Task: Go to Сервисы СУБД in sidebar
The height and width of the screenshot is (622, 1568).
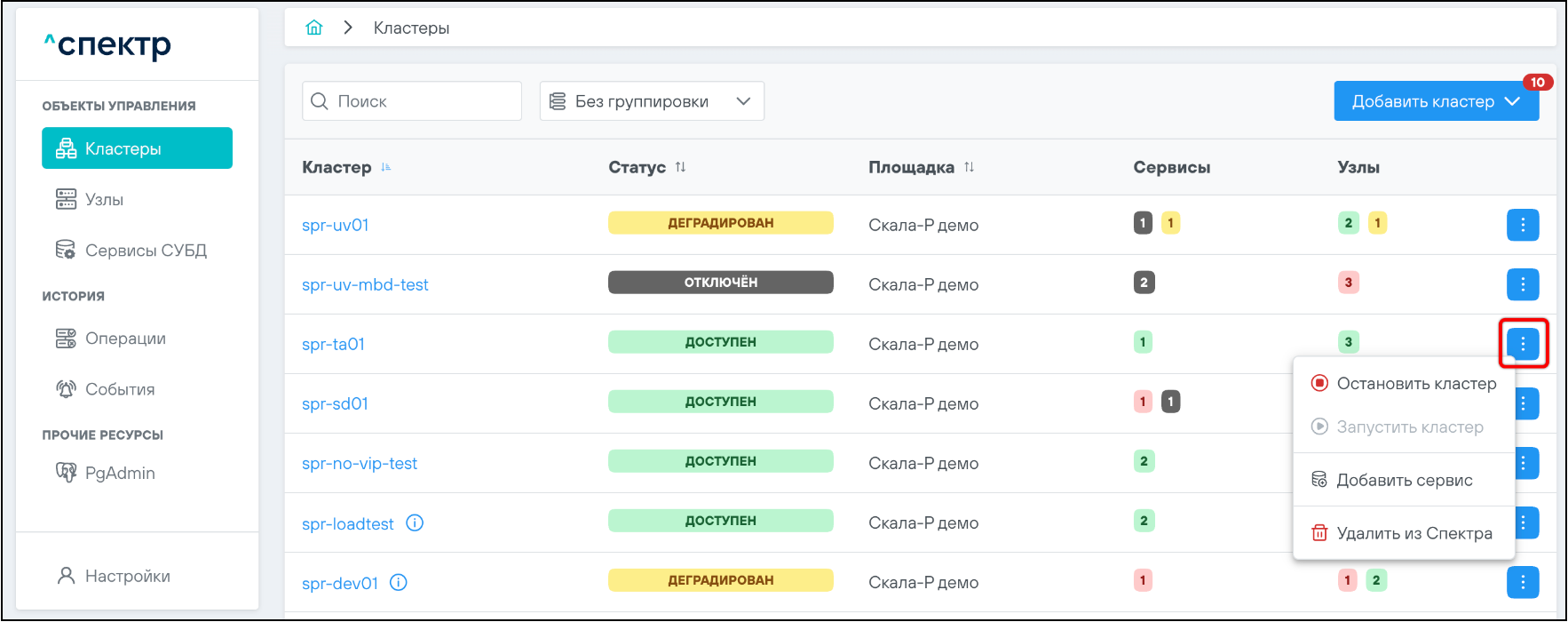Action: click(x=145, y=251)
